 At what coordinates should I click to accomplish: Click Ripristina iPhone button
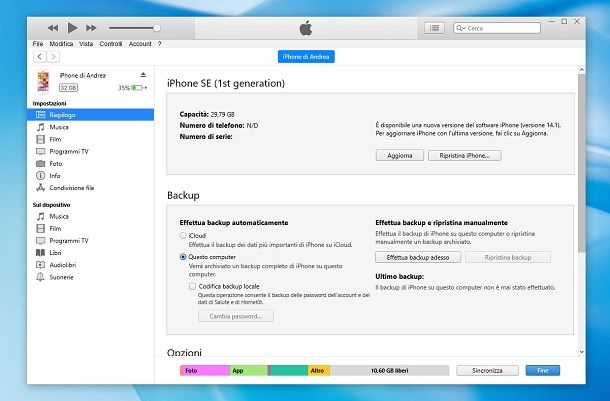465,156
